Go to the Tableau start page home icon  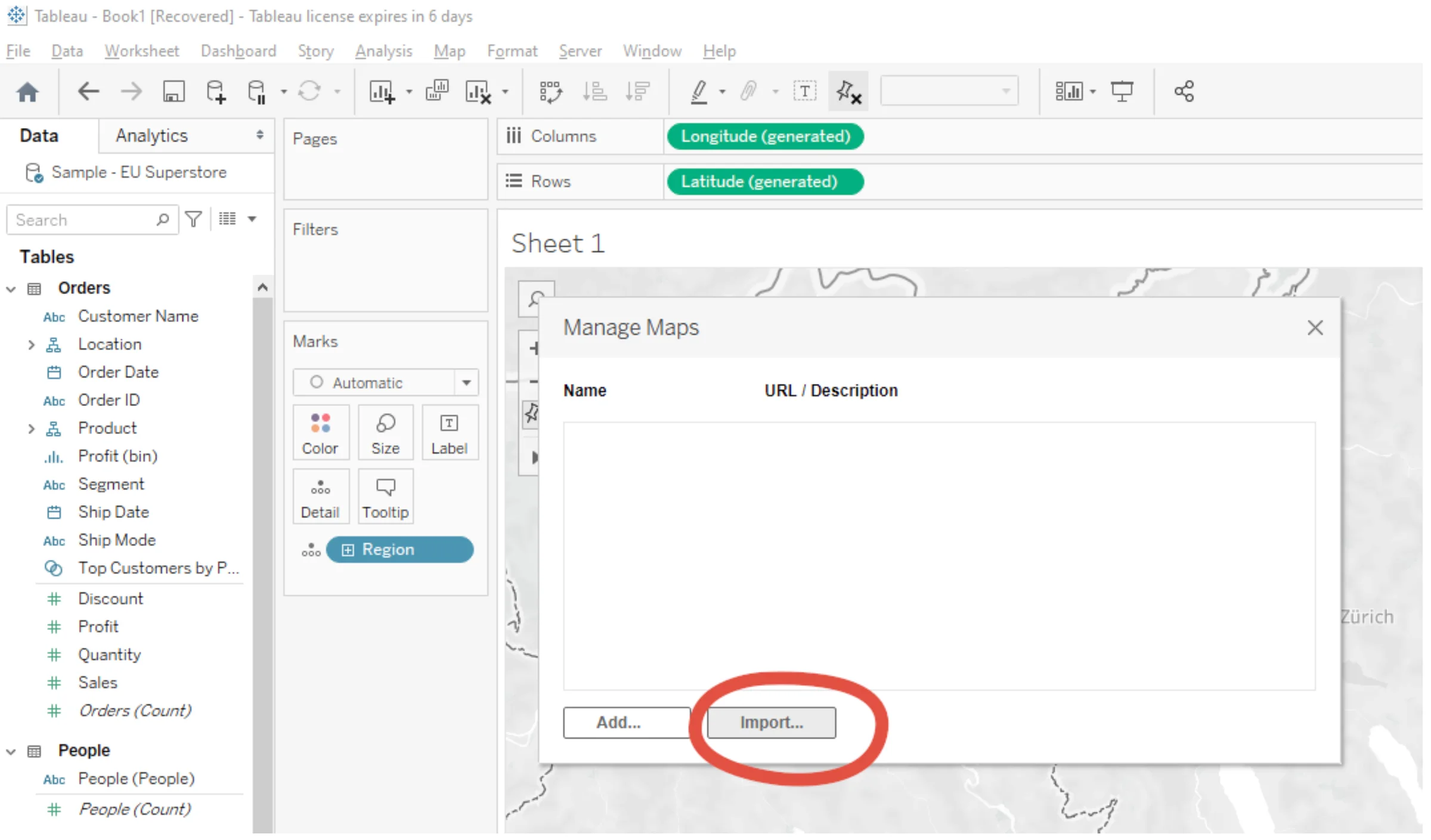point(27,92)
